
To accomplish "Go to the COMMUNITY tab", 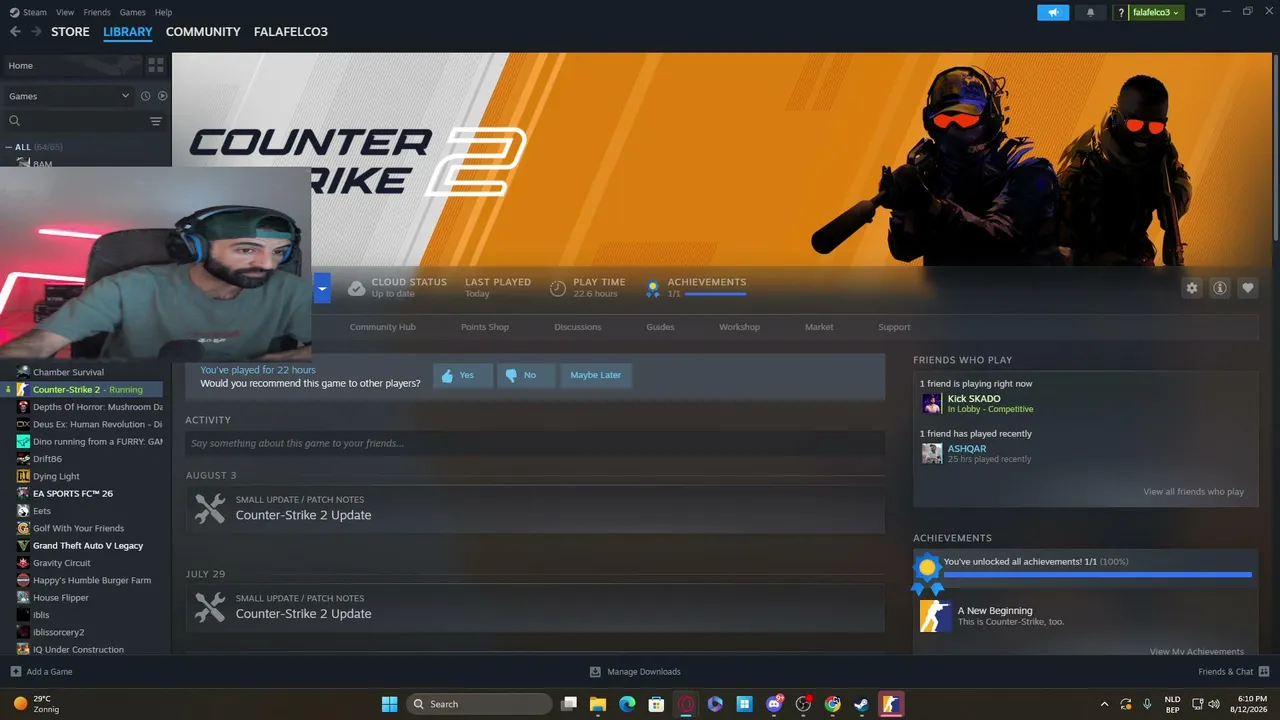I will click(203, 32).
